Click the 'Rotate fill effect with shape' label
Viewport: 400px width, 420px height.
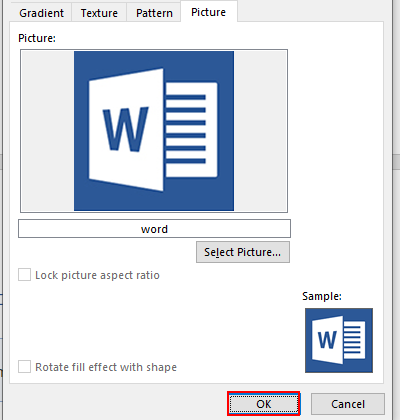click(x=106, y=367)
